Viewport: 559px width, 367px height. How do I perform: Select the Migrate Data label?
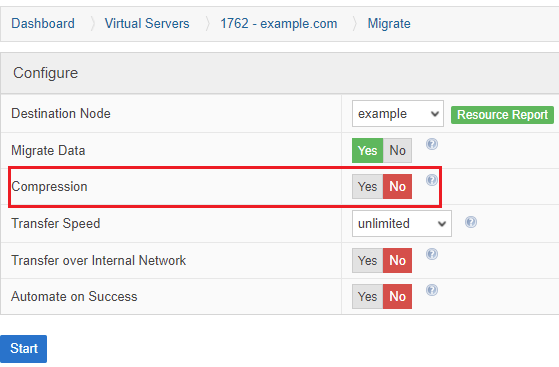[48, 151]
